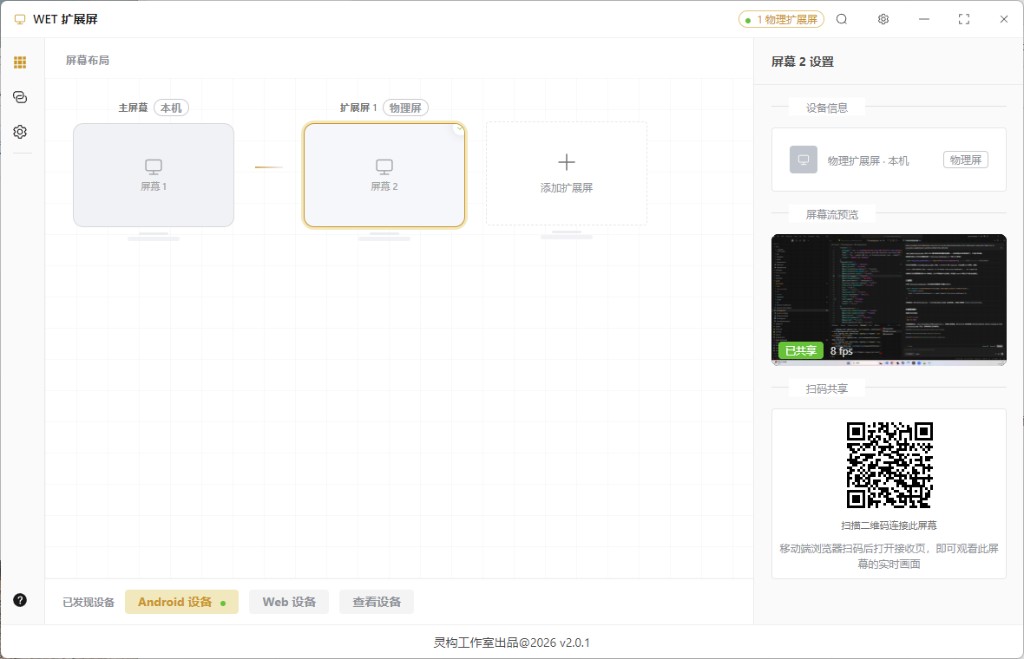Click the 添加扩展屏 placeholder card
1024x659 pixels.
click(x=567, y=173)
